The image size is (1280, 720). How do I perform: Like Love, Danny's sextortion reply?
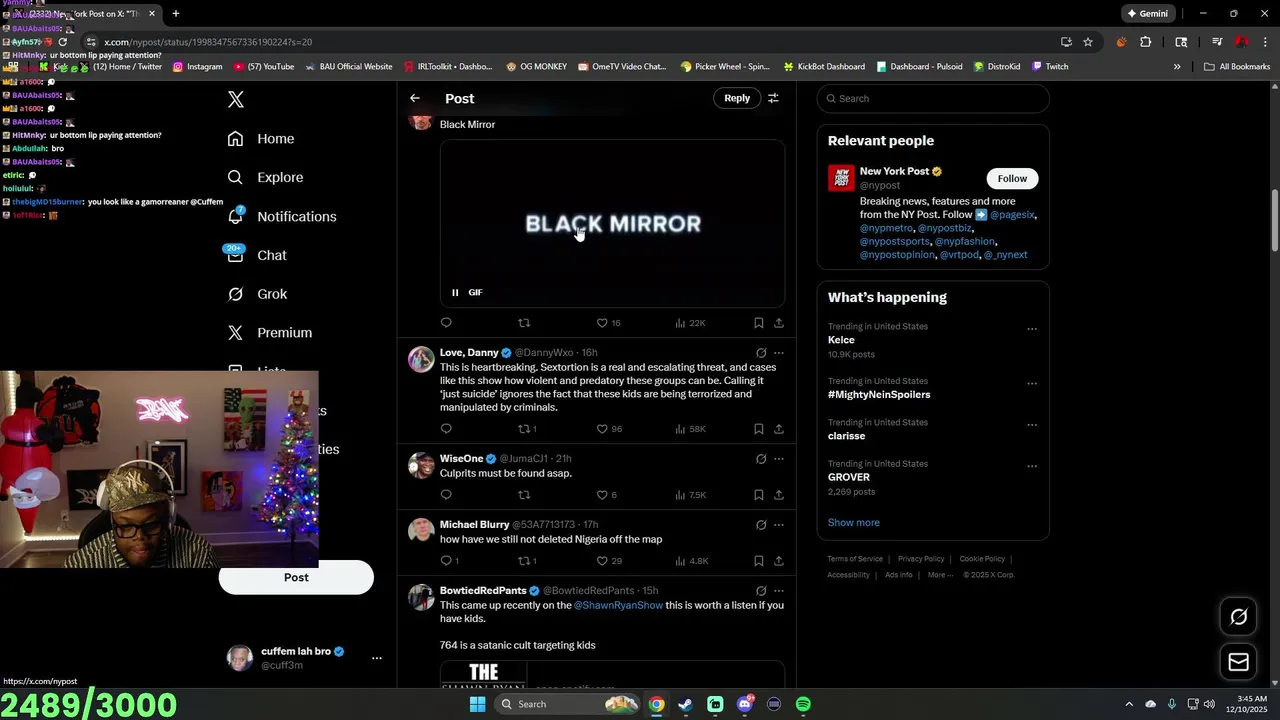(x=602, y=429)
